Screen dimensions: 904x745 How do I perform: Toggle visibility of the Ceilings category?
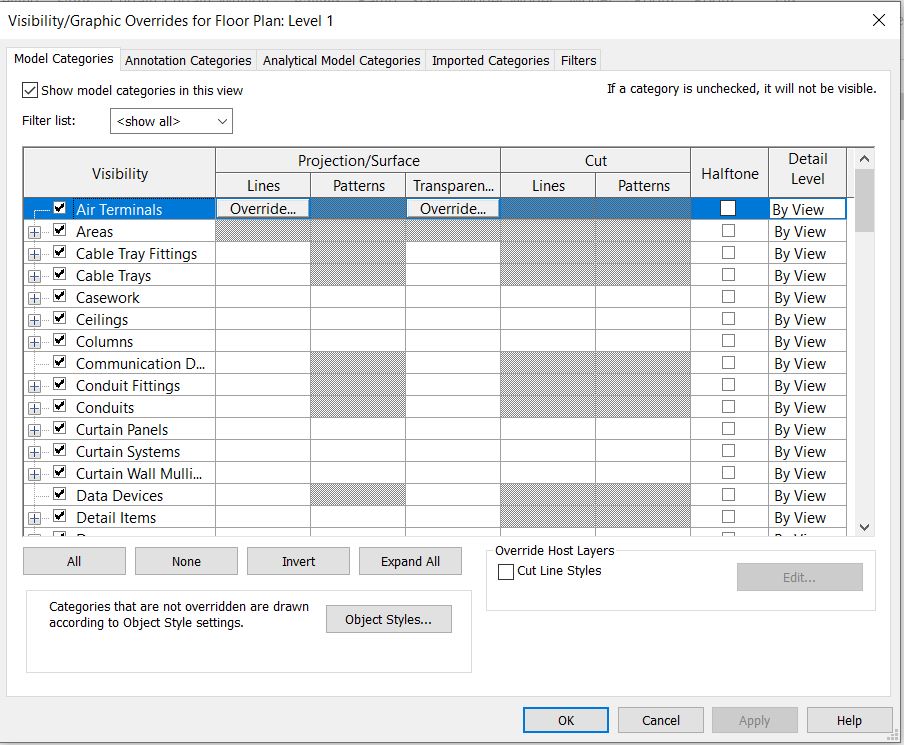coord(58,319)
